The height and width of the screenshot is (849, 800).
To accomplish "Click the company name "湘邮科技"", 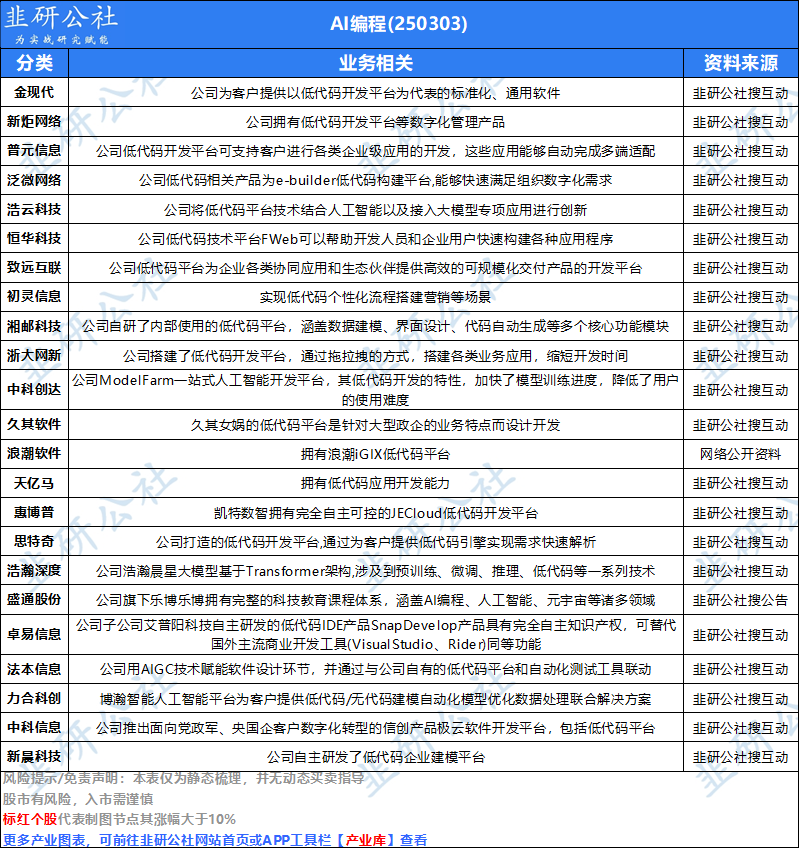I will coord(34,326).
